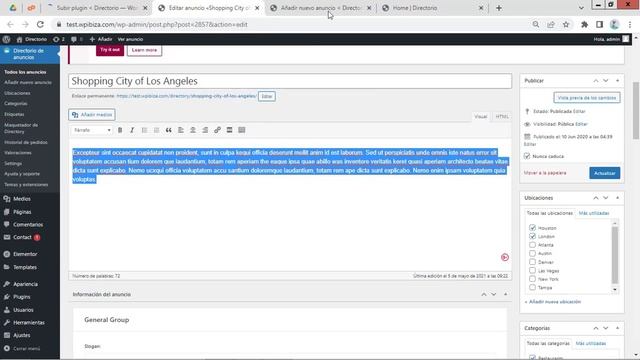Click Añadir medios button
640x360 pixels.
(x=92, y=115)
